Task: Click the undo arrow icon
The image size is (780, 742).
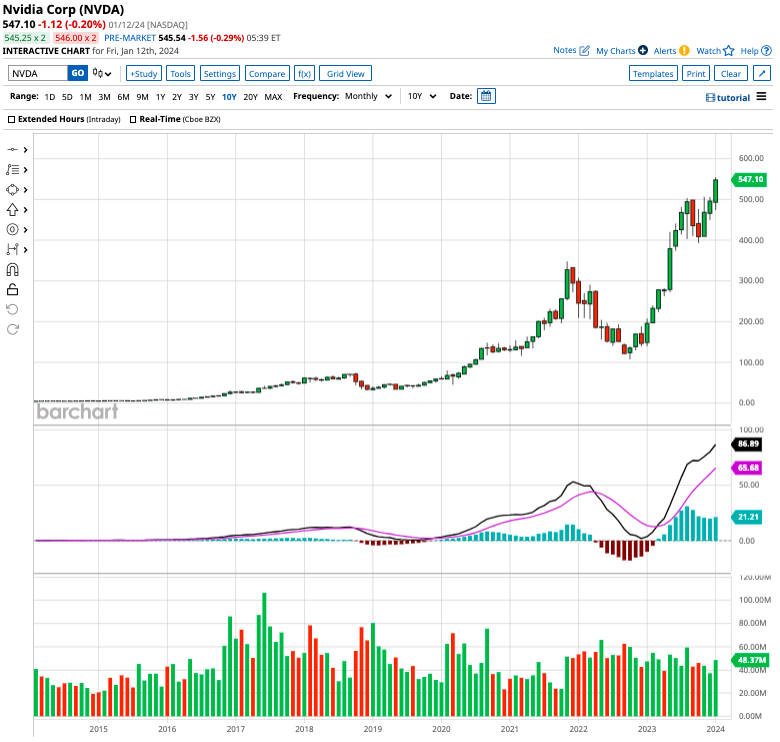Action: point(13,309)
